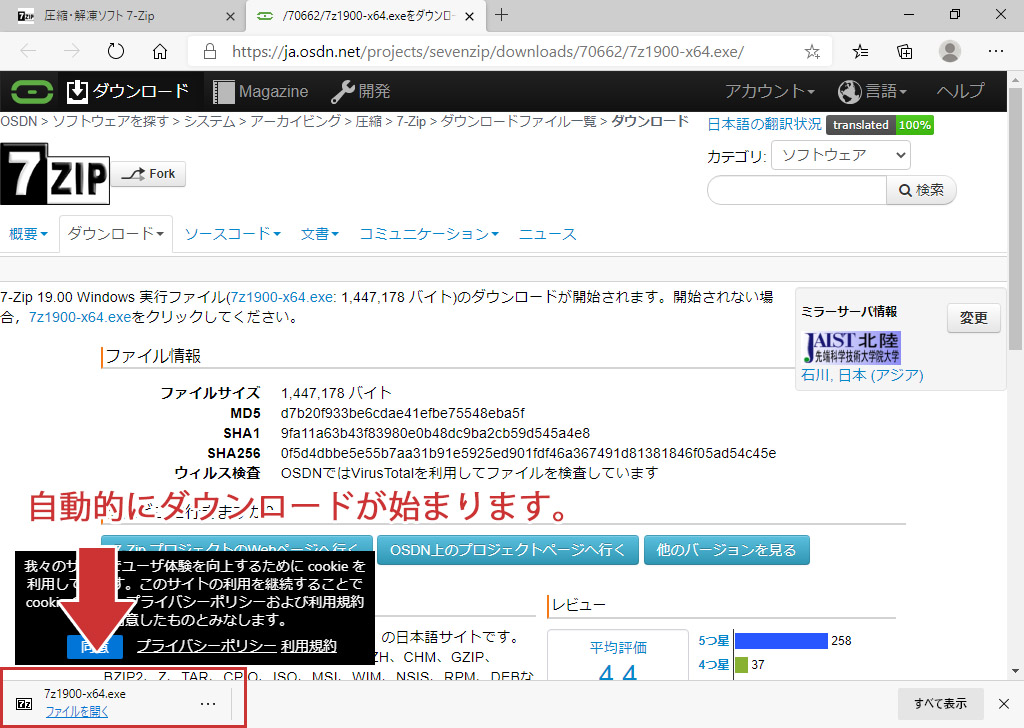Viewport: 1024px width, 728px height.
Task: Open the Collections icon
Action: [904, 52]
